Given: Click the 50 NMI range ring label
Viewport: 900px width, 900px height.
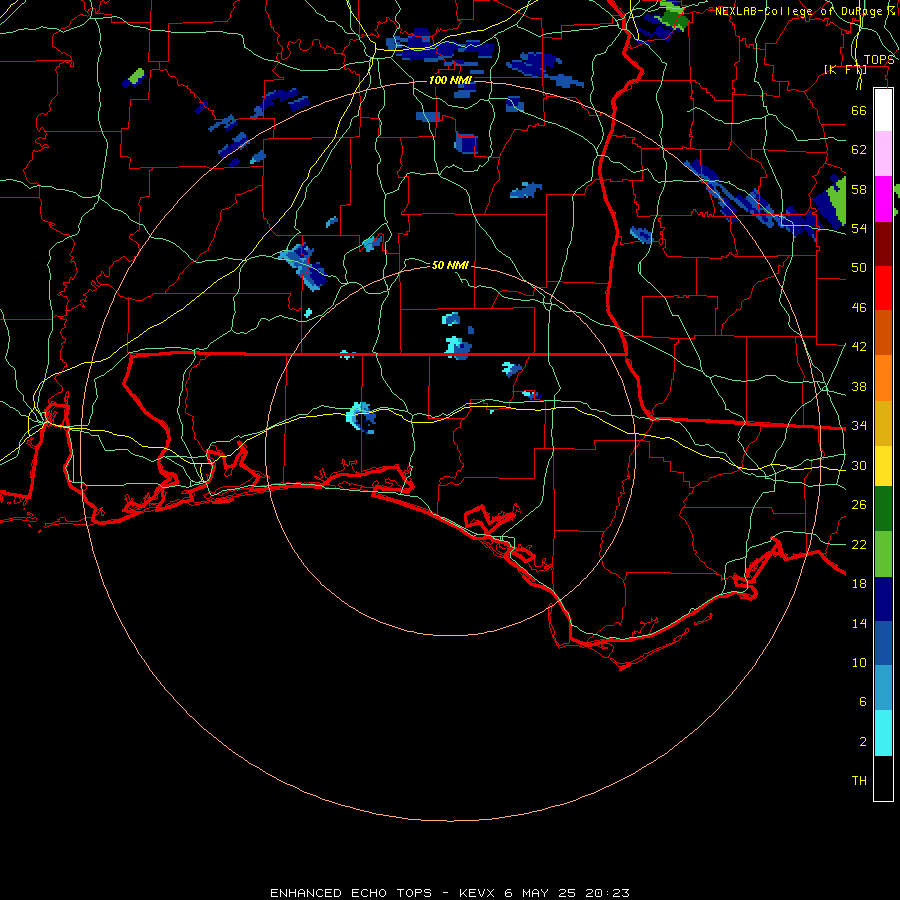Looking at the screenshot, I should click(451, 265).
